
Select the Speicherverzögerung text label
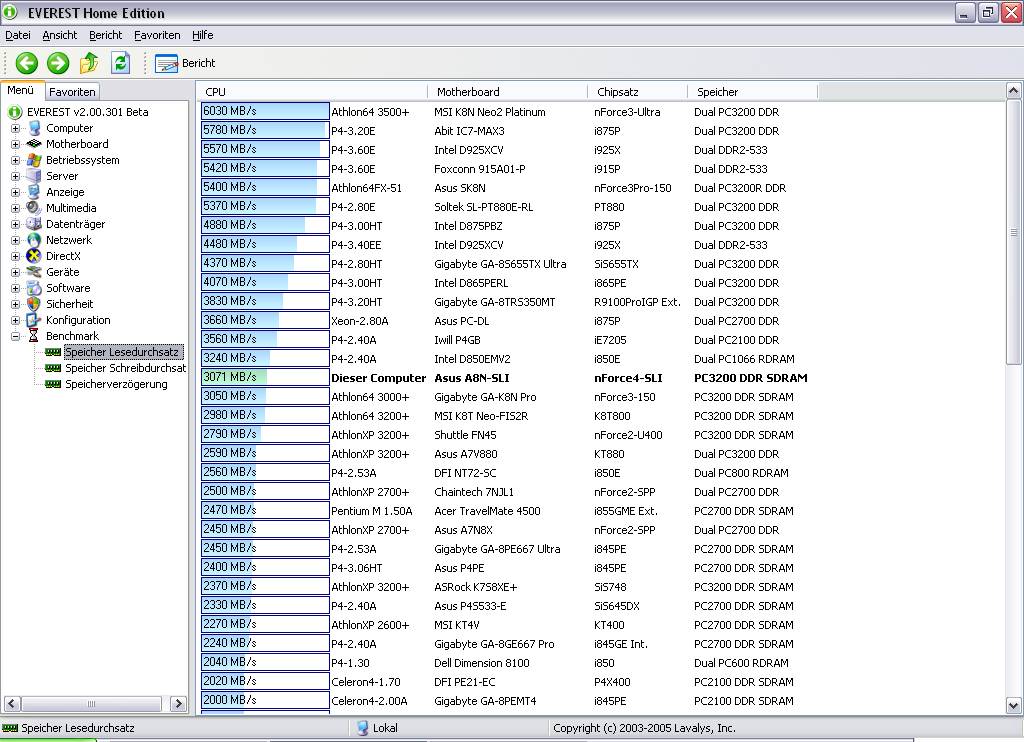point(116,384)
